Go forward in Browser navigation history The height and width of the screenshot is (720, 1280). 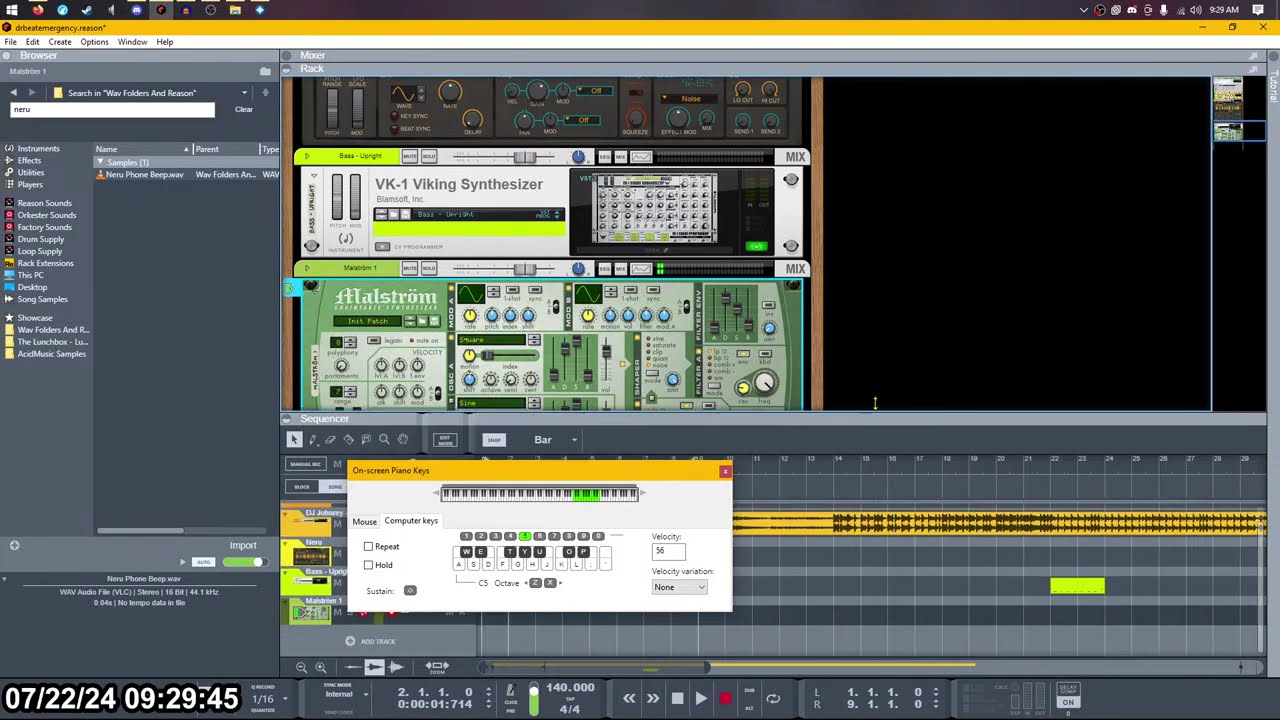(x=32, y=93)
